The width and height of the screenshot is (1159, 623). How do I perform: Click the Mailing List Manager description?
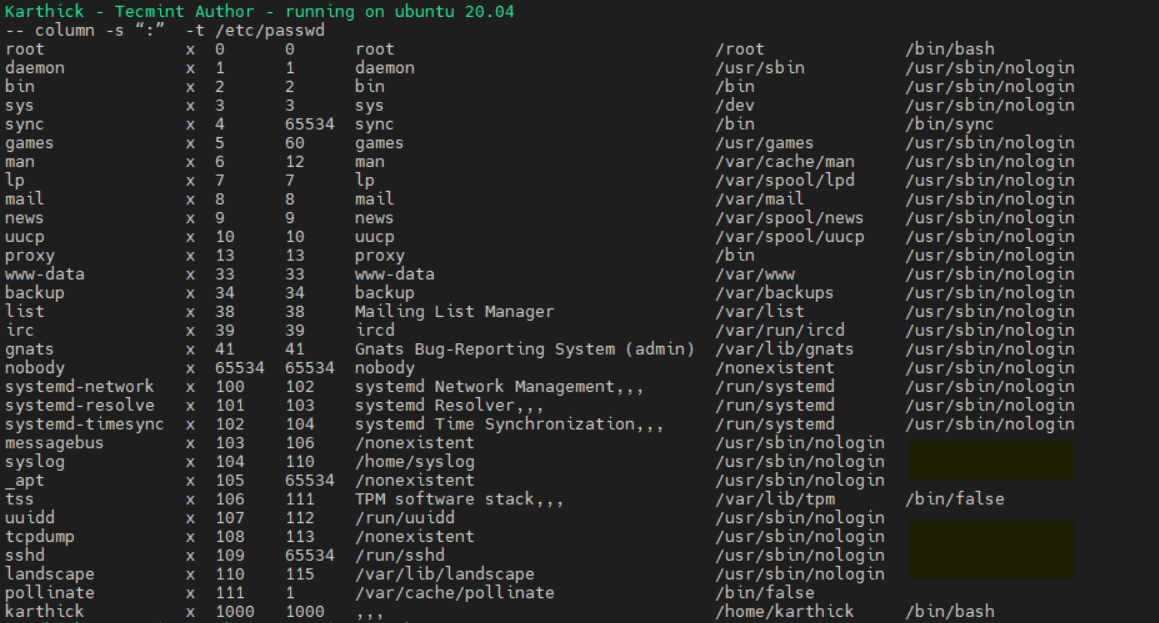(x=454, y=311)
